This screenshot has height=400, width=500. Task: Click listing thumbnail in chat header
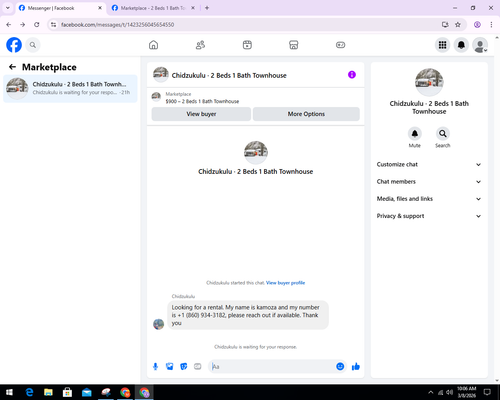click(161, 75)
